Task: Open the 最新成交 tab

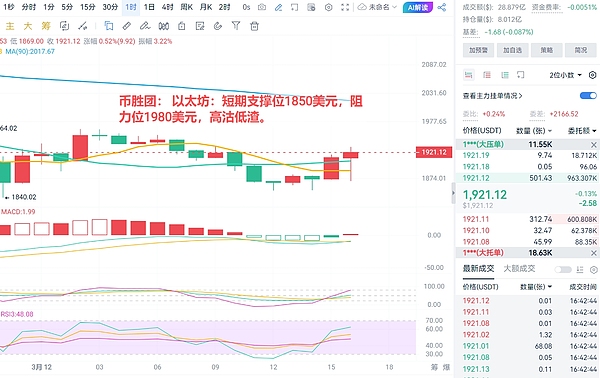Action: click(478, 269)
